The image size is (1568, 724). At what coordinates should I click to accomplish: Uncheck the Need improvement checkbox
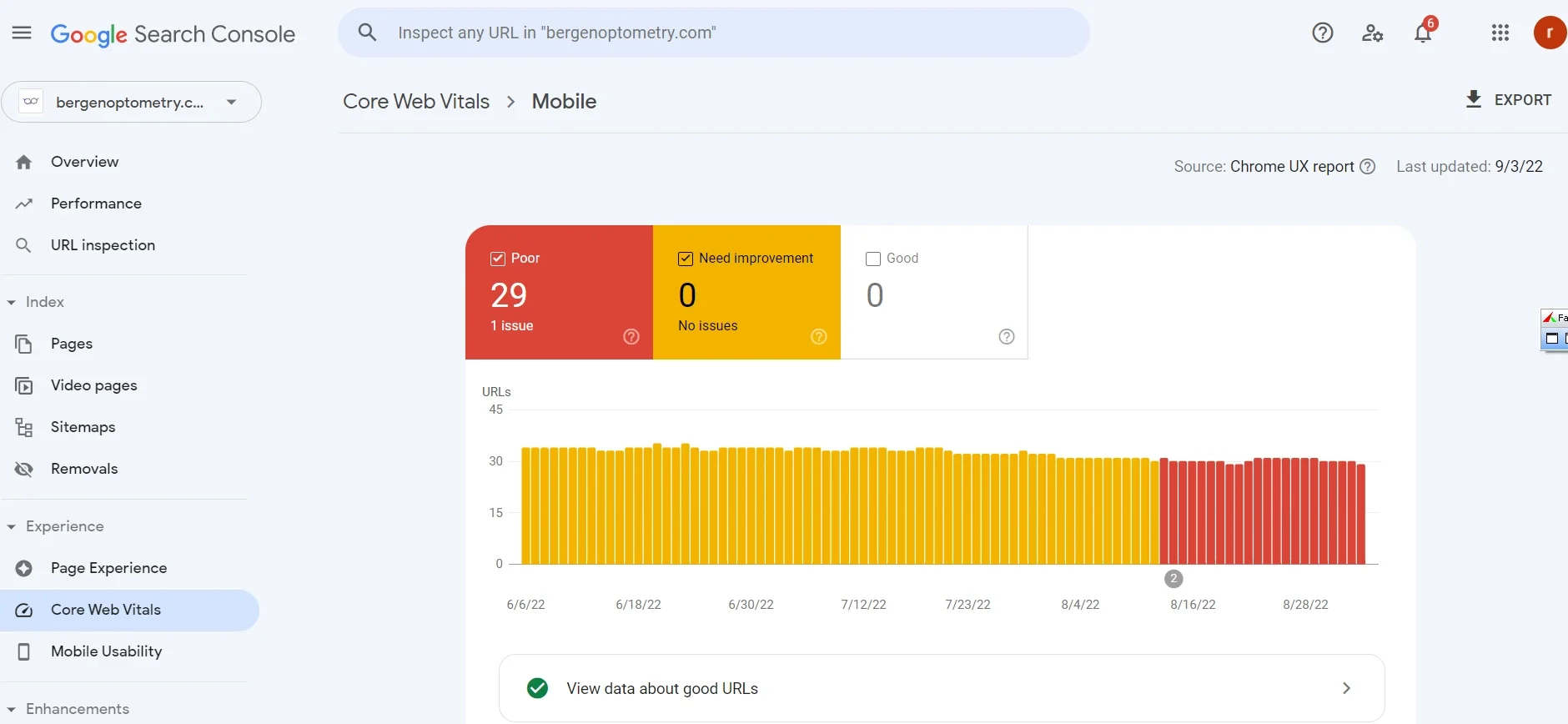point(686,259)
